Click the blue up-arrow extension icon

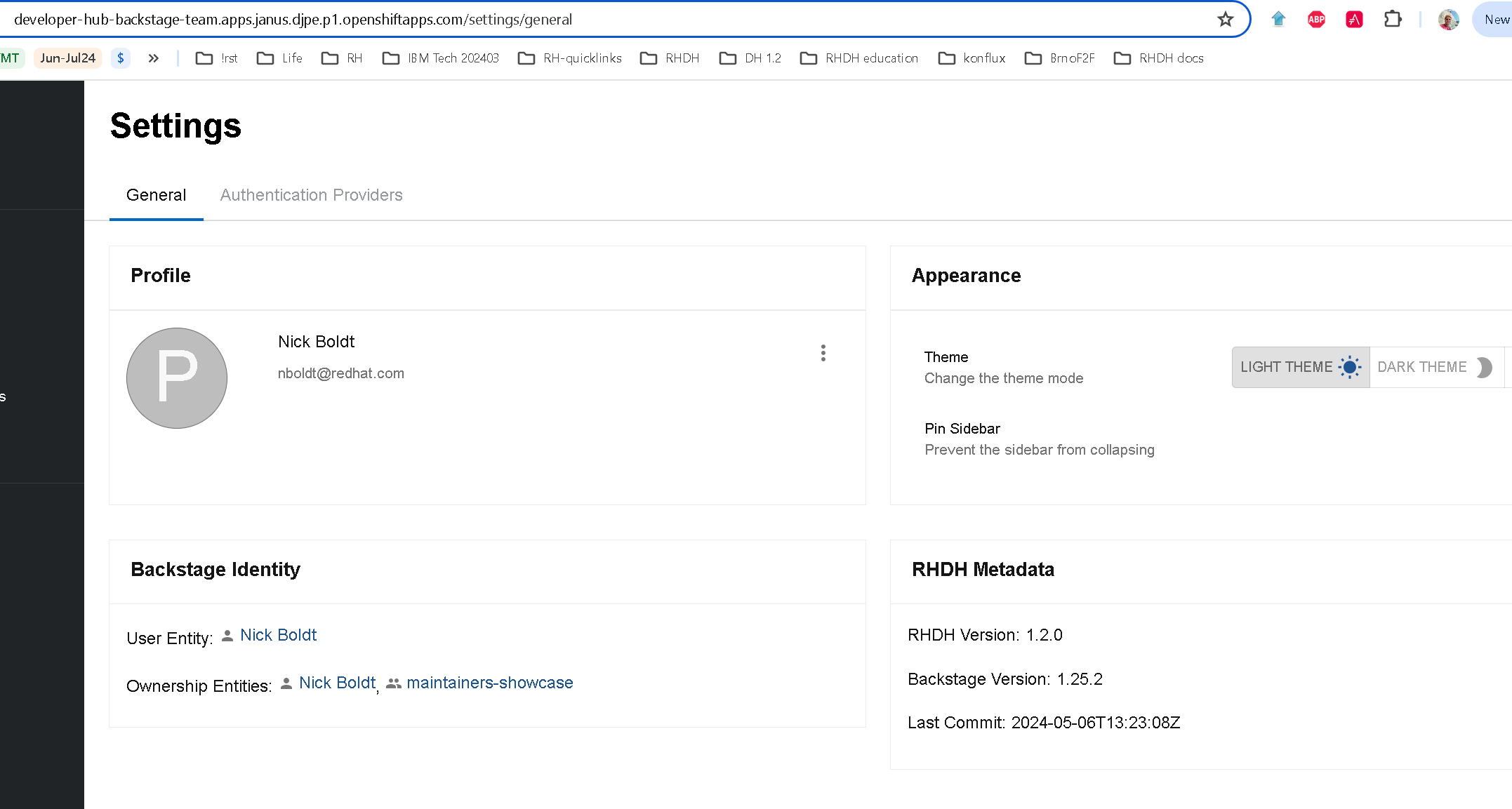[x=1278, y=20]
